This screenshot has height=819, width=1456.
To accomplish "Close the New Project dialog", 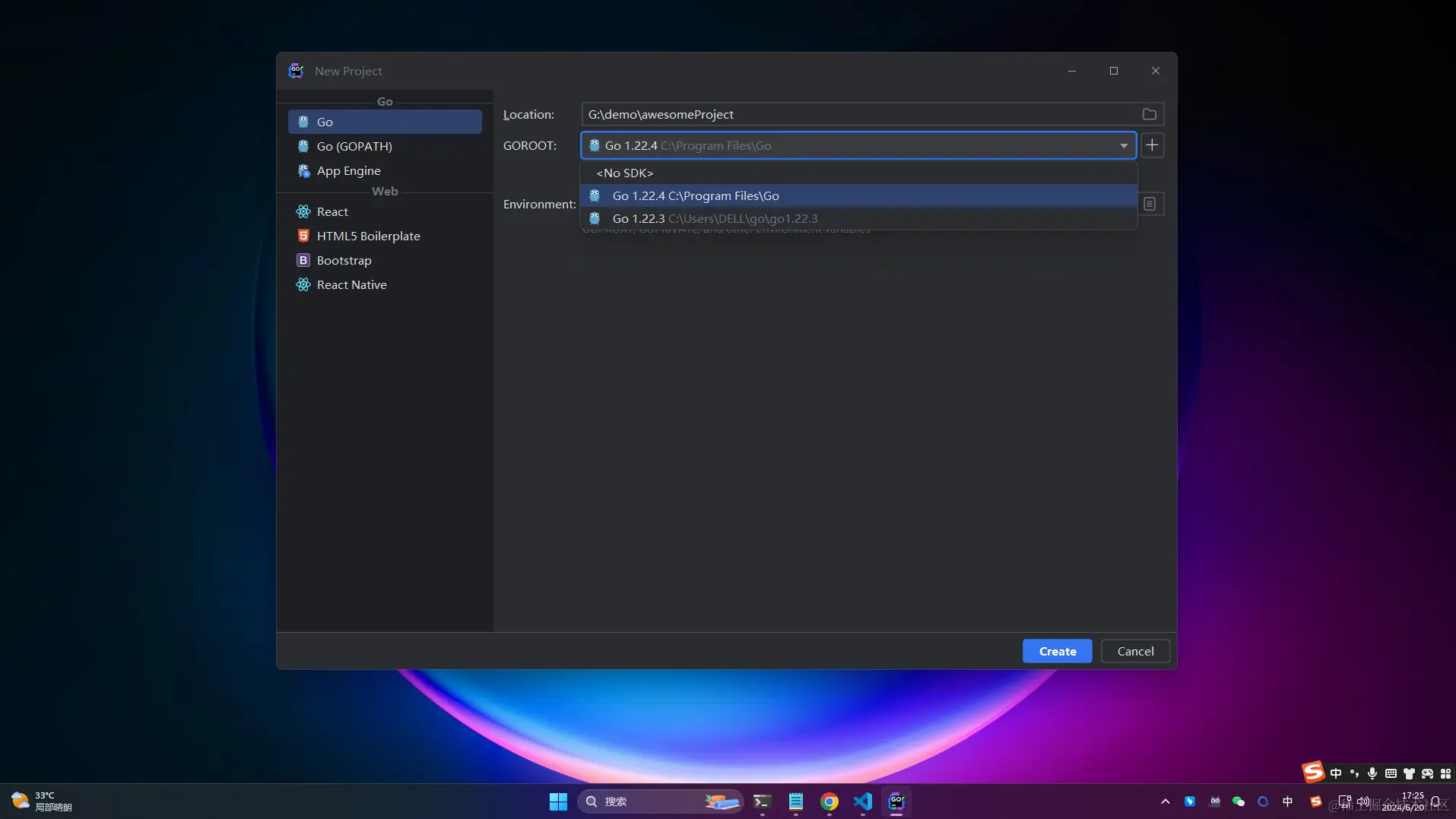I will click(x=1156, y=71).
